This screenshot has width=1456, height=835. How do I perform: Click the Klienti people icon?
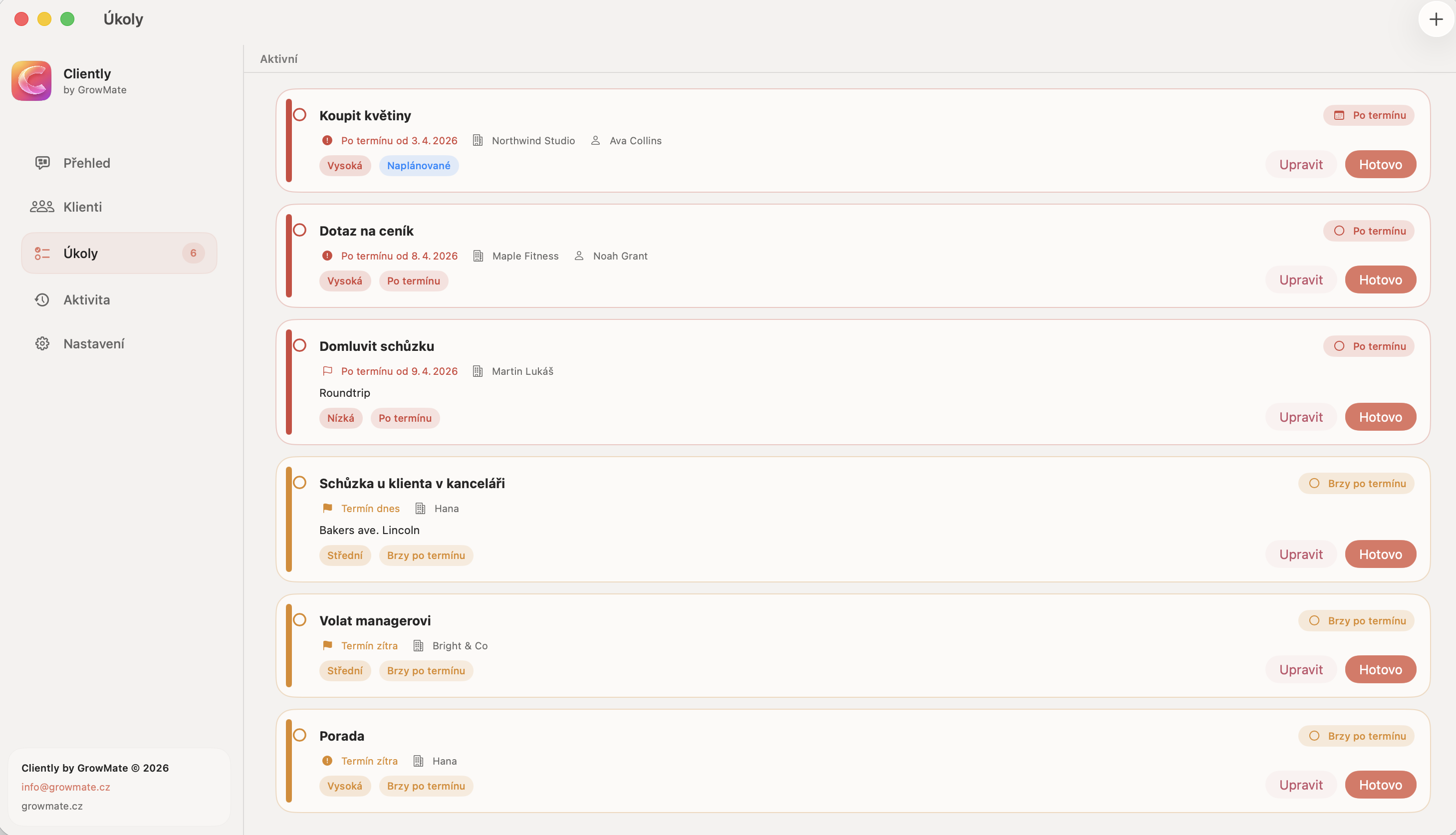(x=42, y=207)
